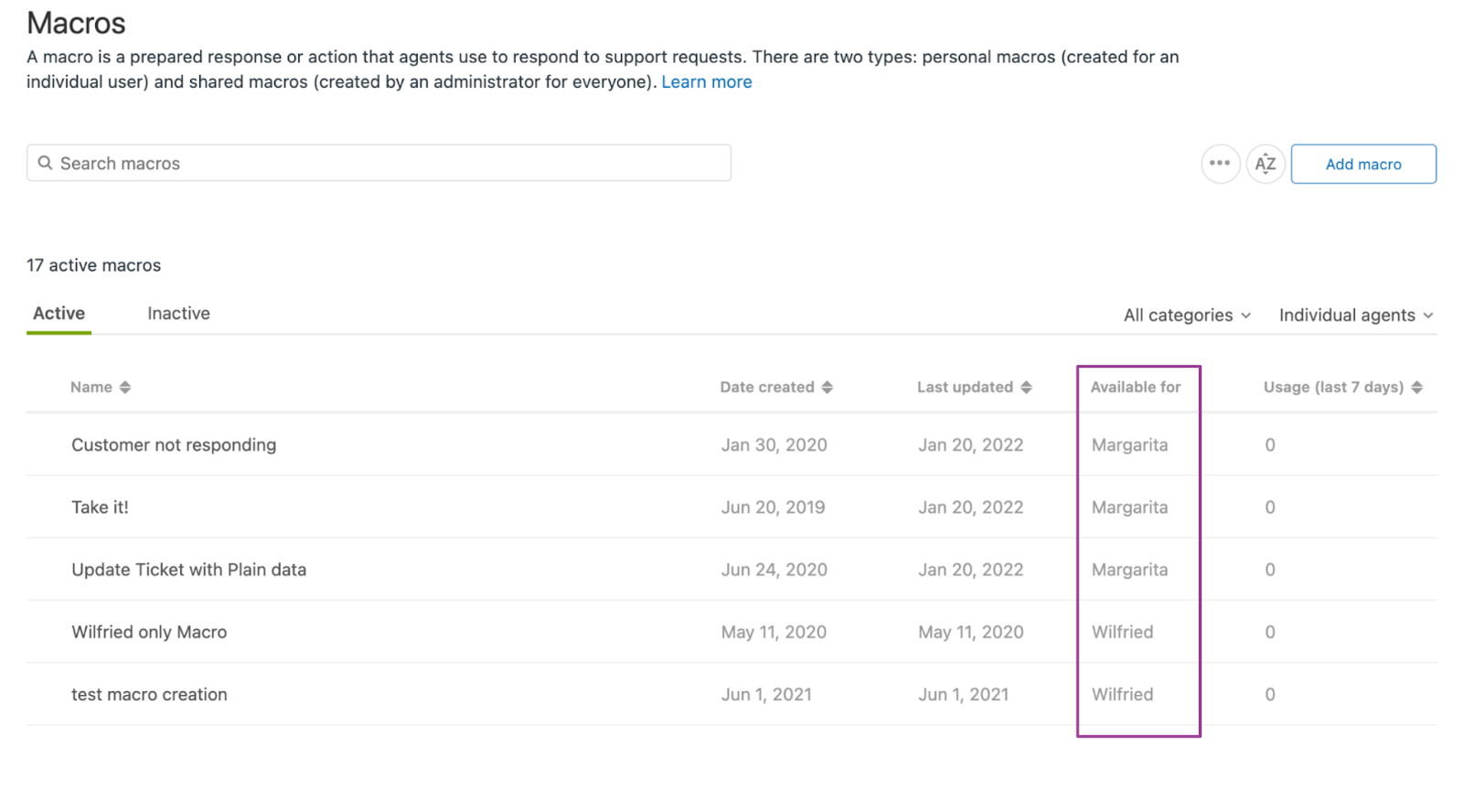Open the three-dots more options menu
The height and width of the screenshot is (812, 1463).
pos(1220,164)
